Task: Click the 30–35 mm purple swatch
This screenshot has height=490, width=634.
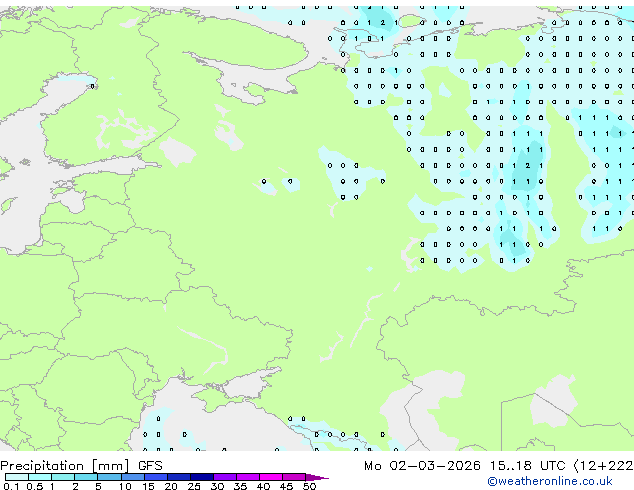Action: point(225,477)
